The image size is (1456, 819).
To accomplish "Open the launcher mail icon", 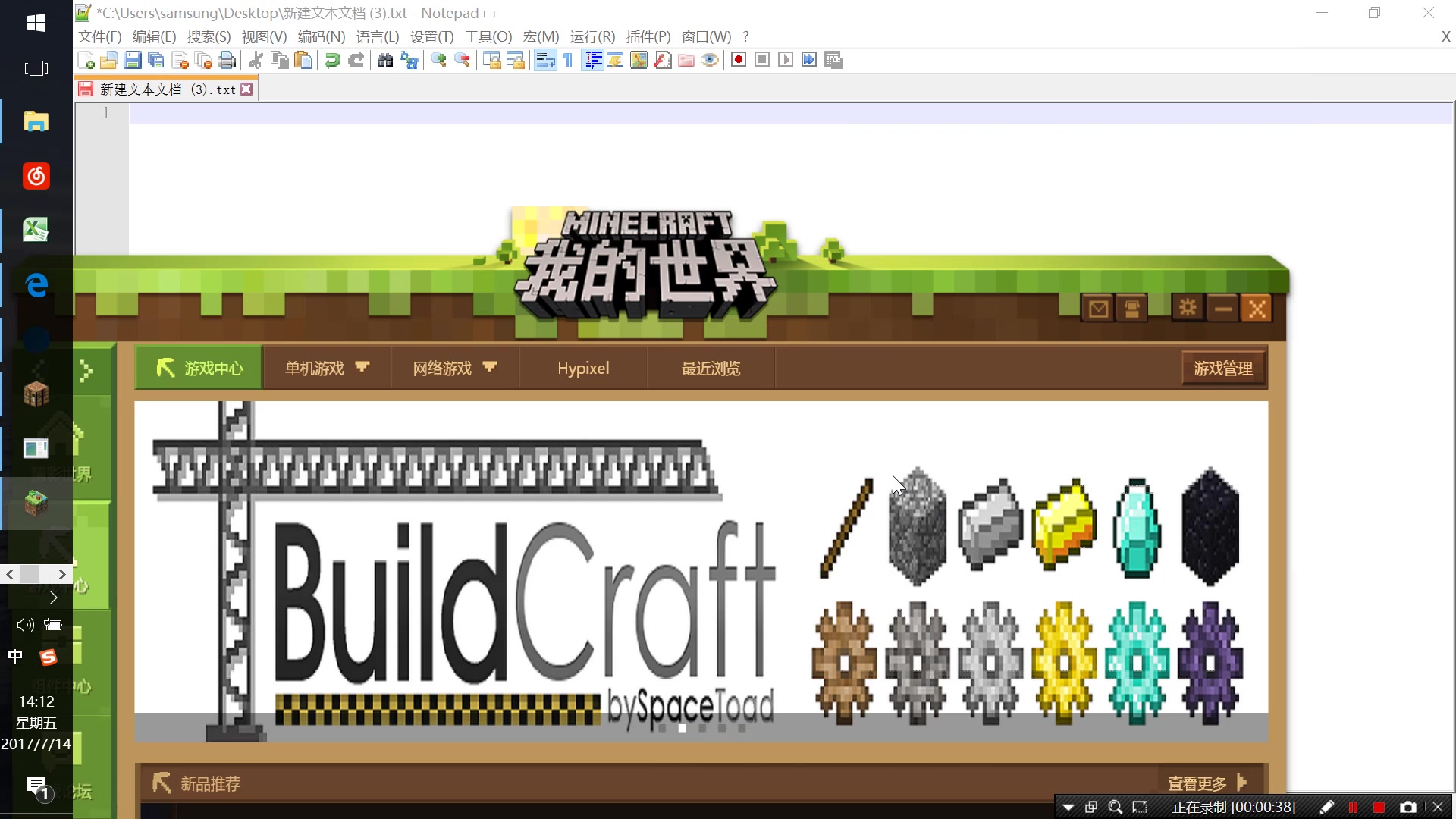I will tap(1099, 309).
